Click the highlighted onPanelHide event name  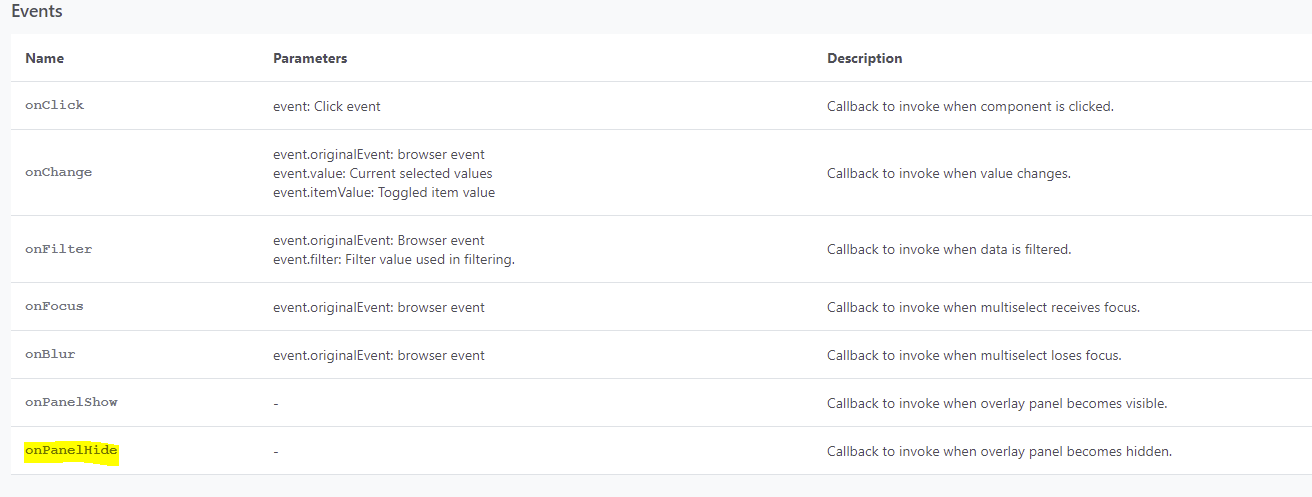(x=71, y=451)
